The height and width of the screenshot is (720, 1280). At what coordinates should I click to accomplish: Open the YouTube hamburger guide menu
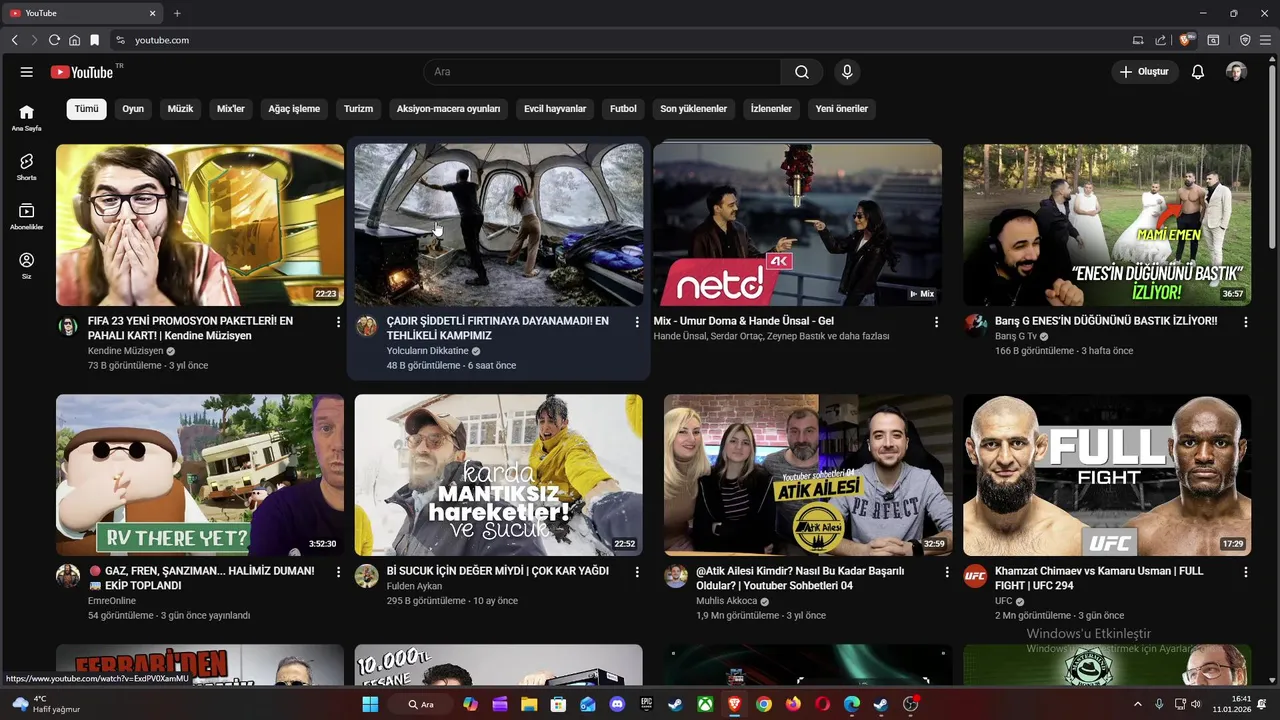(27, 72)
